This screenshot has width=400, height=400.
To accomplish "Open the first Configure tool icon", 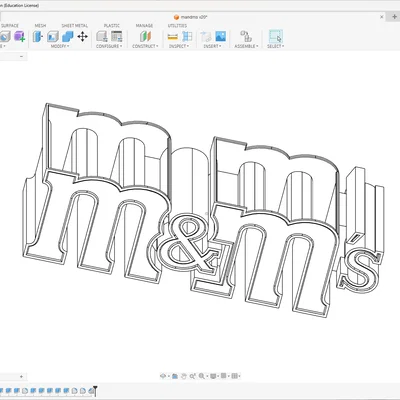I will pos(102,36).
